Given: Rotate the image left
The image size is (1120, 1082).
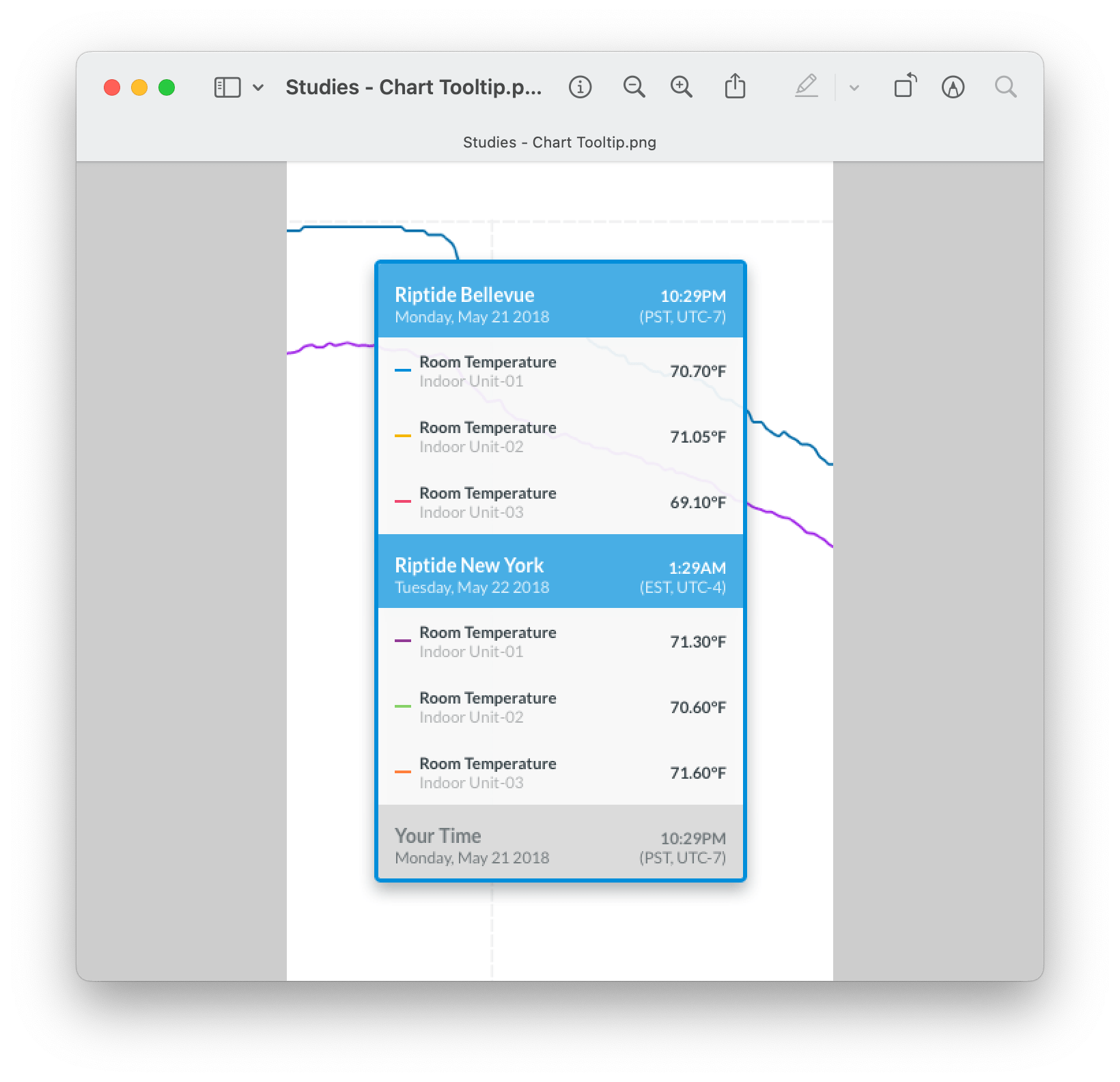Looking at the screenshot, I should click(x=905, y=87).
